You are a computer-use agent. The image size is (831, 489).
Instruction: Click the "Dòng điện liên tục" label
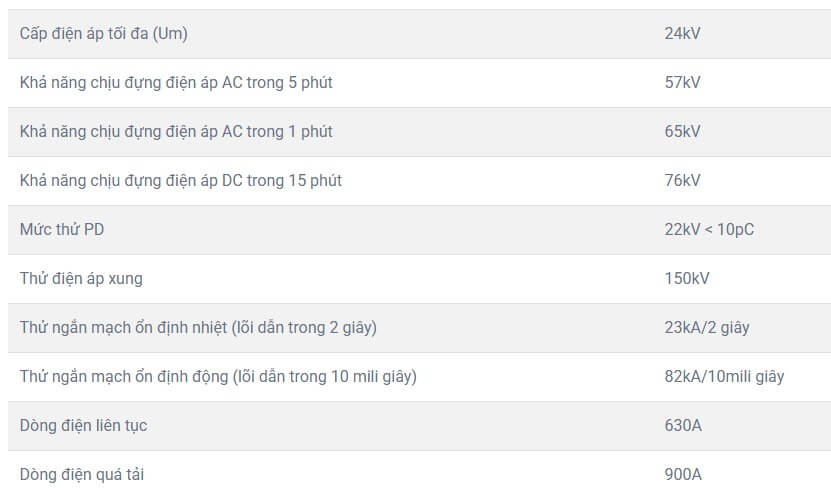(84, 425)
